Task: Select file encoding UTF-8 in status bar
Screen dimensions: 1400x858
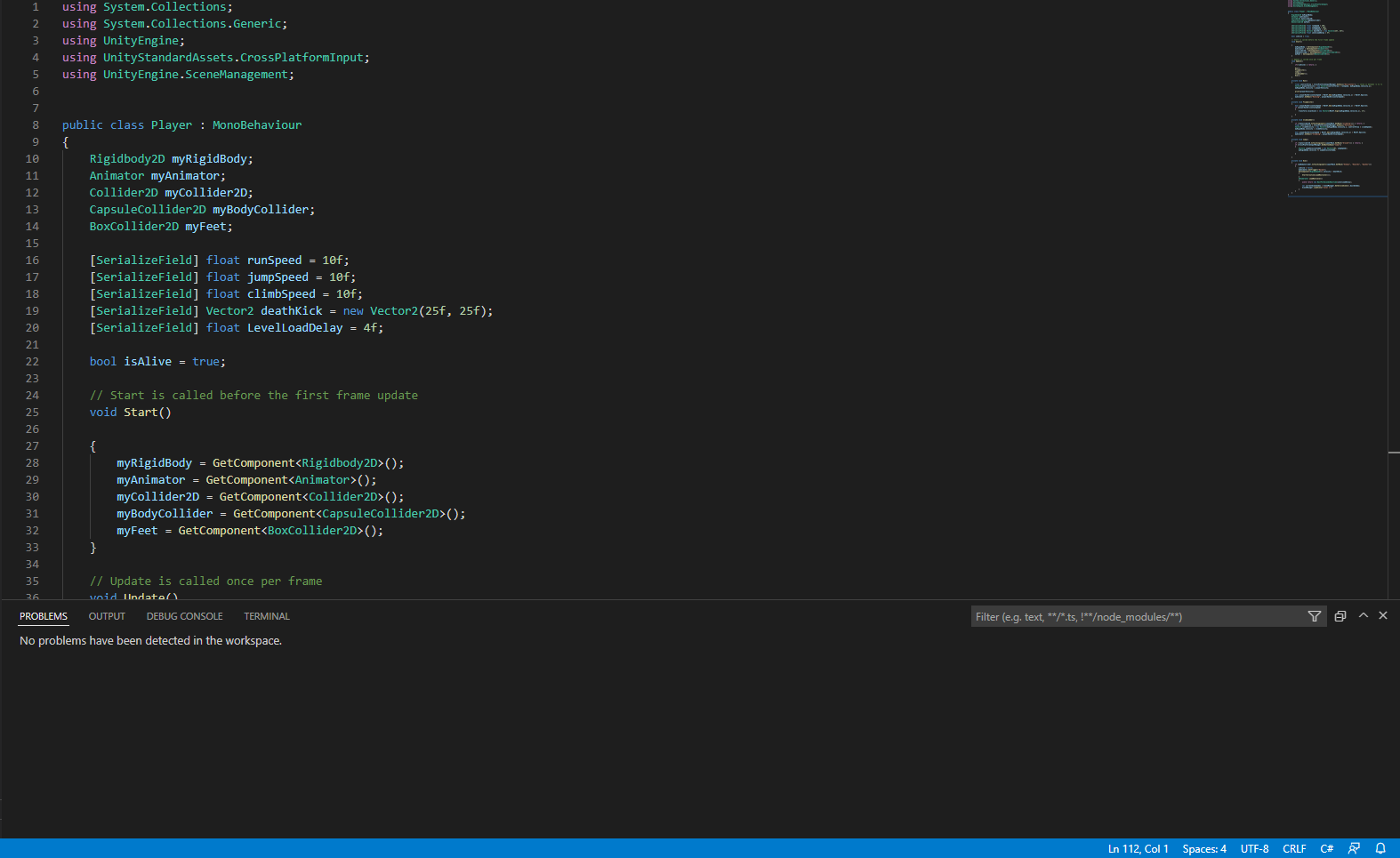Action: point(1254,848)
